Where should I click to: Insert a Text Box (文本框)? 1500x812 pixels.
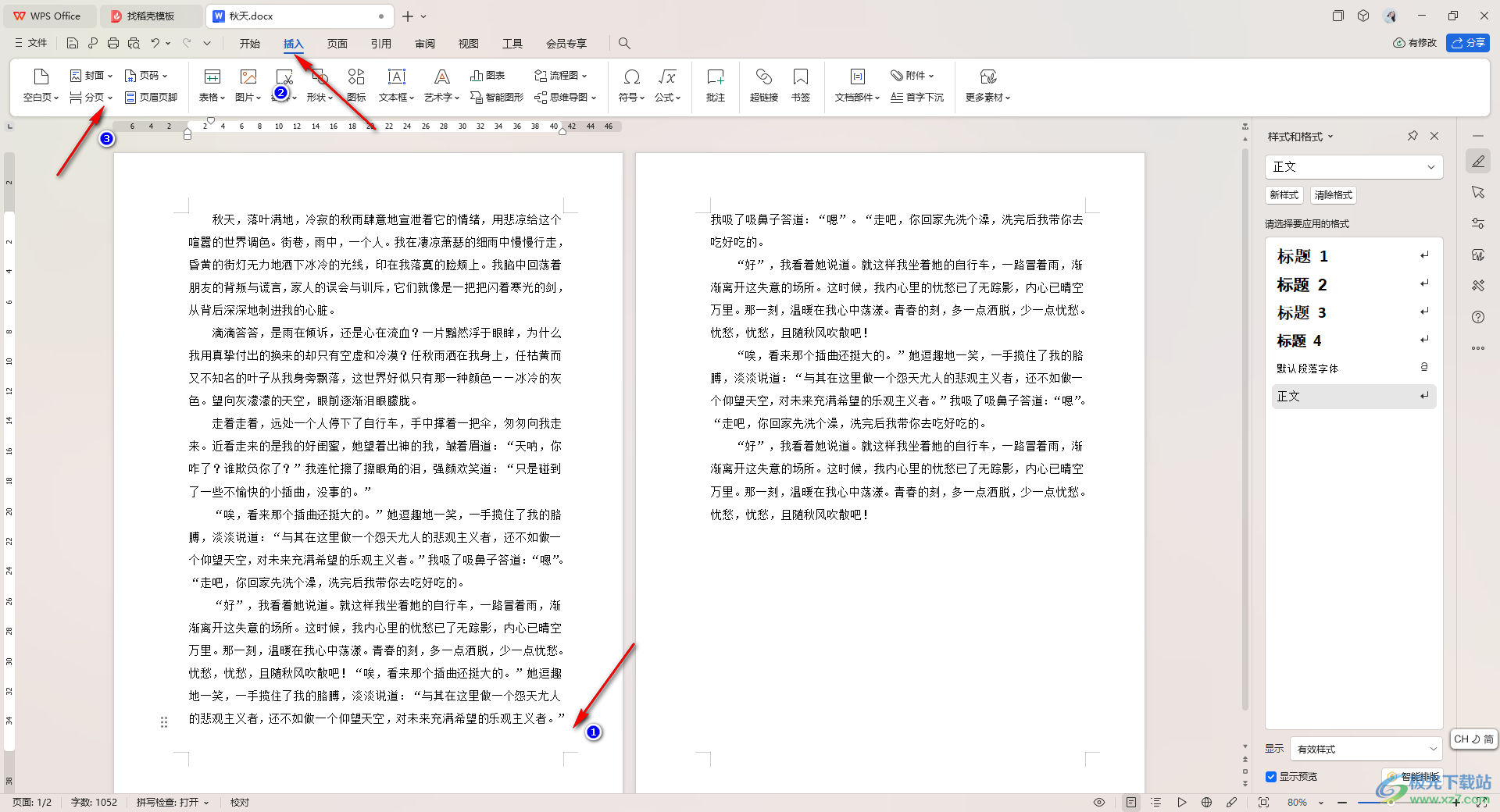point(397,86)
